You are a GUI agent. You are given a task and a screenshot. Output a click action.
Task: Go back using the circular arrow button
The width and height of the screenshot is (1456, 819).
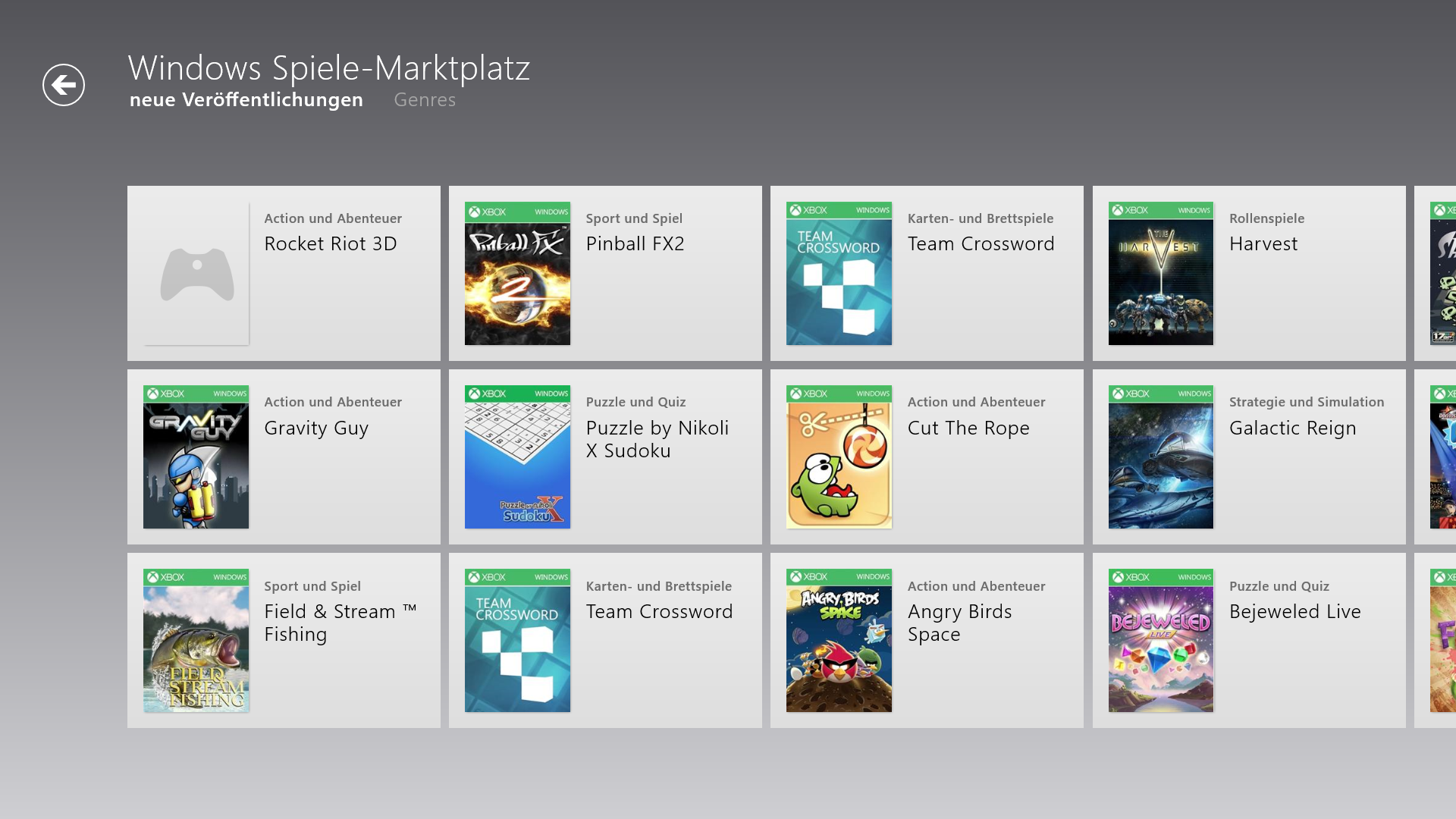(x=64, y=85)
